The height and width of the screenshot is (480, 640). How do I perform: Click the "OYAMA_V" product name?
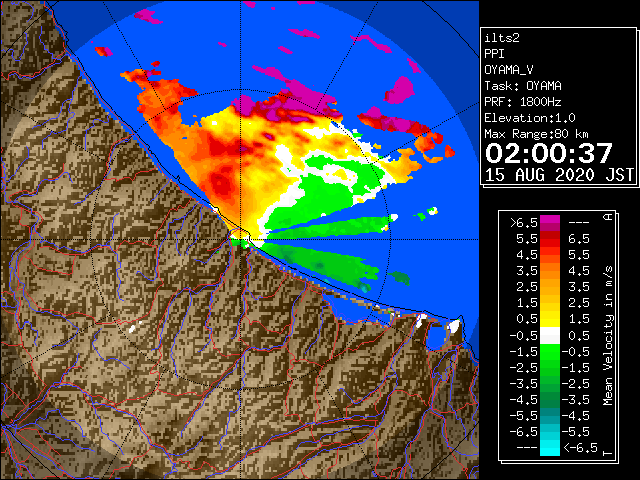click(509, 70)
